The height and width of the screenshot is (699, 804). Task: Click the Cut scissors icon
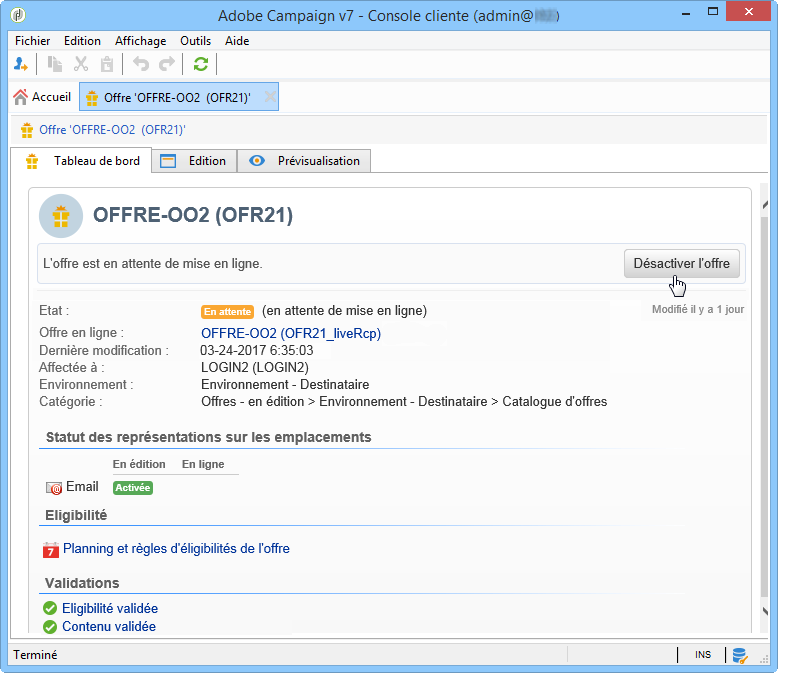tap(81, 64)
